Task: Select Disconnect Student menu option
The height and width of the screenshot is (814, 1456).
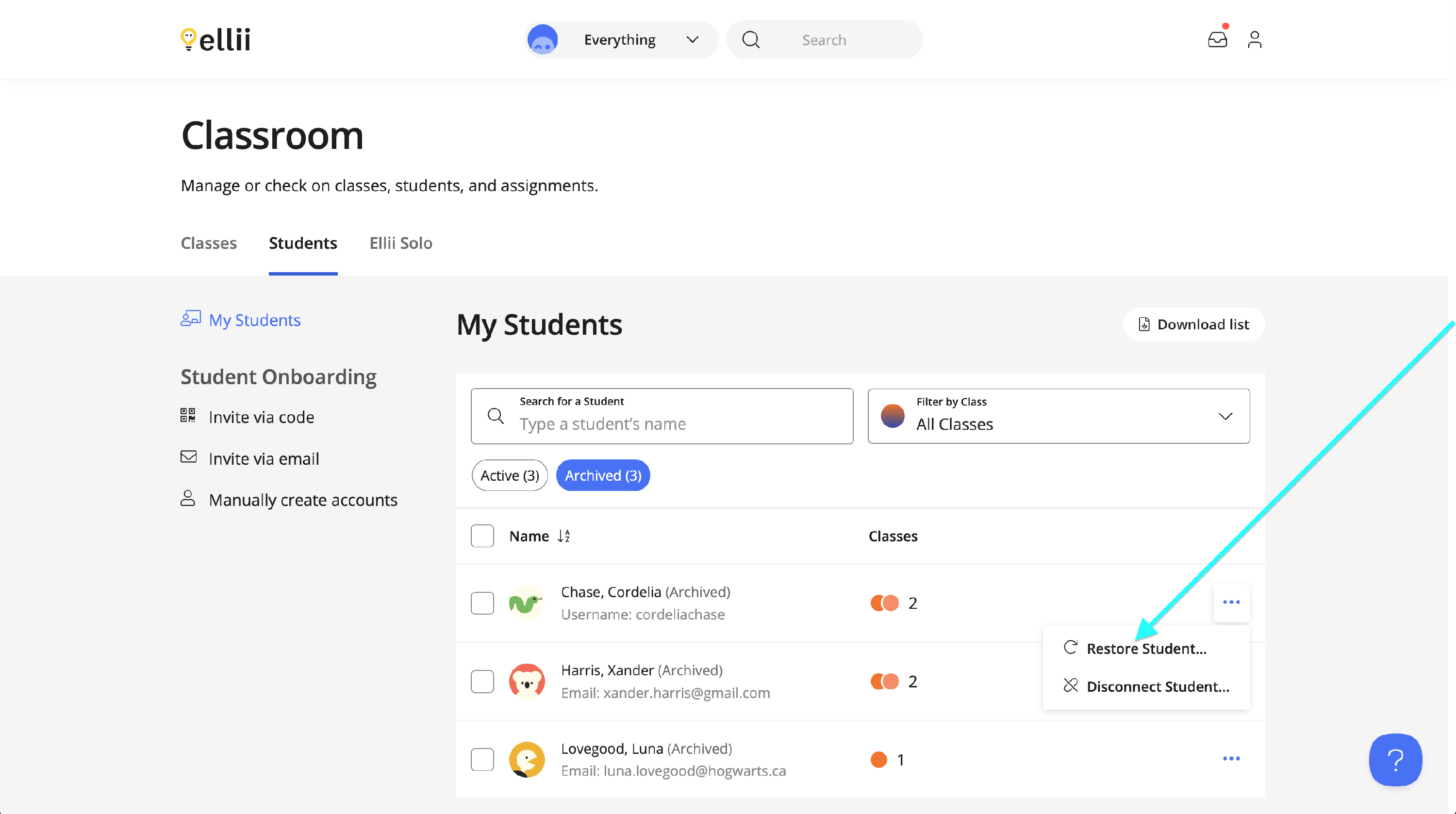Action: pyautogui.click(x=1157, y=686)
